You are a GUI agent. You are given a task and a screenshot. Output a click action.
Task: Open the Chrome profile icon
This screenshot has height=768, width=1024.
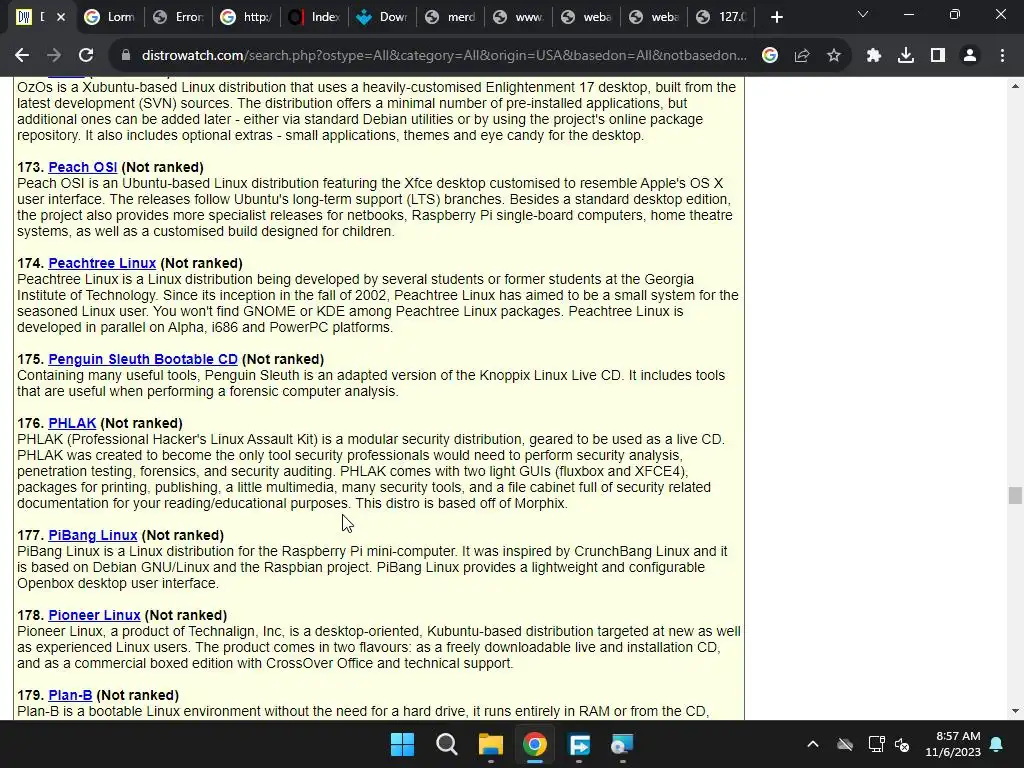970,56
